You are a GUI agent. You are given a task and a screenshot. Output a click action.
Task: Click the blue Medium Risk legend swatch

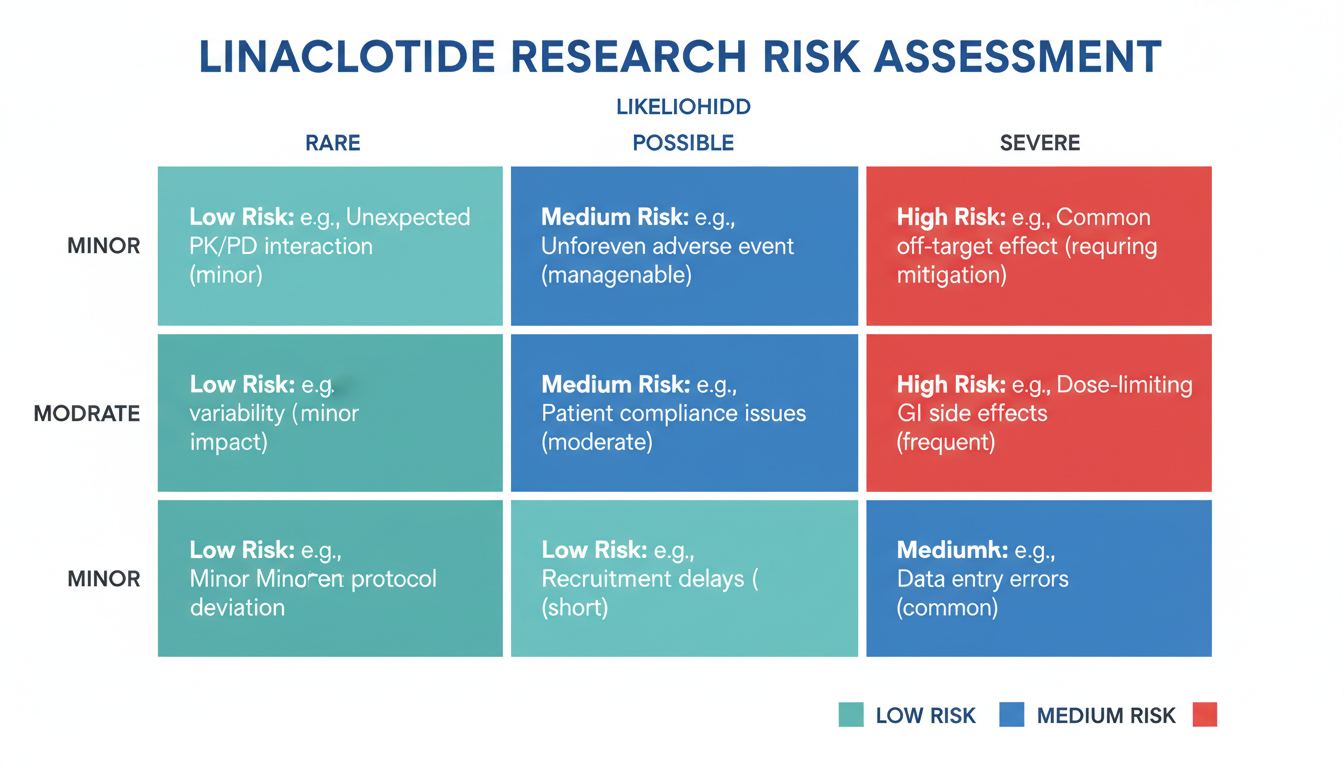[x=1012, y=714]
